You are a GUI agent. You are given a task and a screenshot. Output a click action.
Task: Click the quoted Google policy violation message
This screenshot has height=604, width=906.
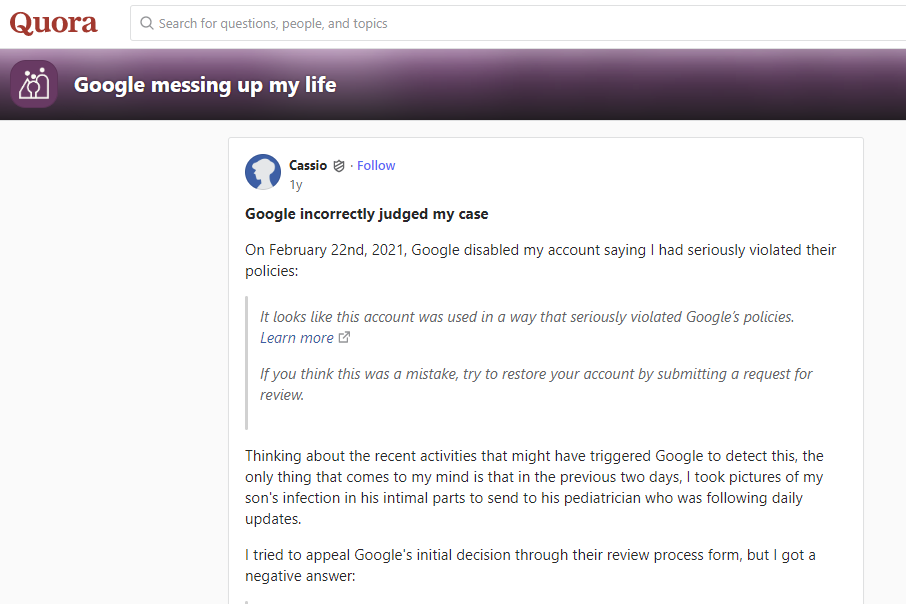pyautogui.click(x=527, y=317)
